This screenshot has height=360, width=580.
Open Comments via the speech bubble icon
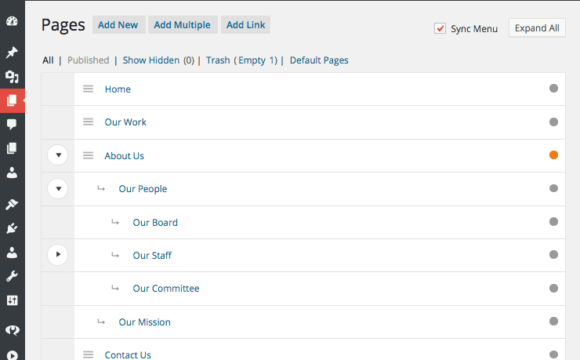[x=12, y=124]
